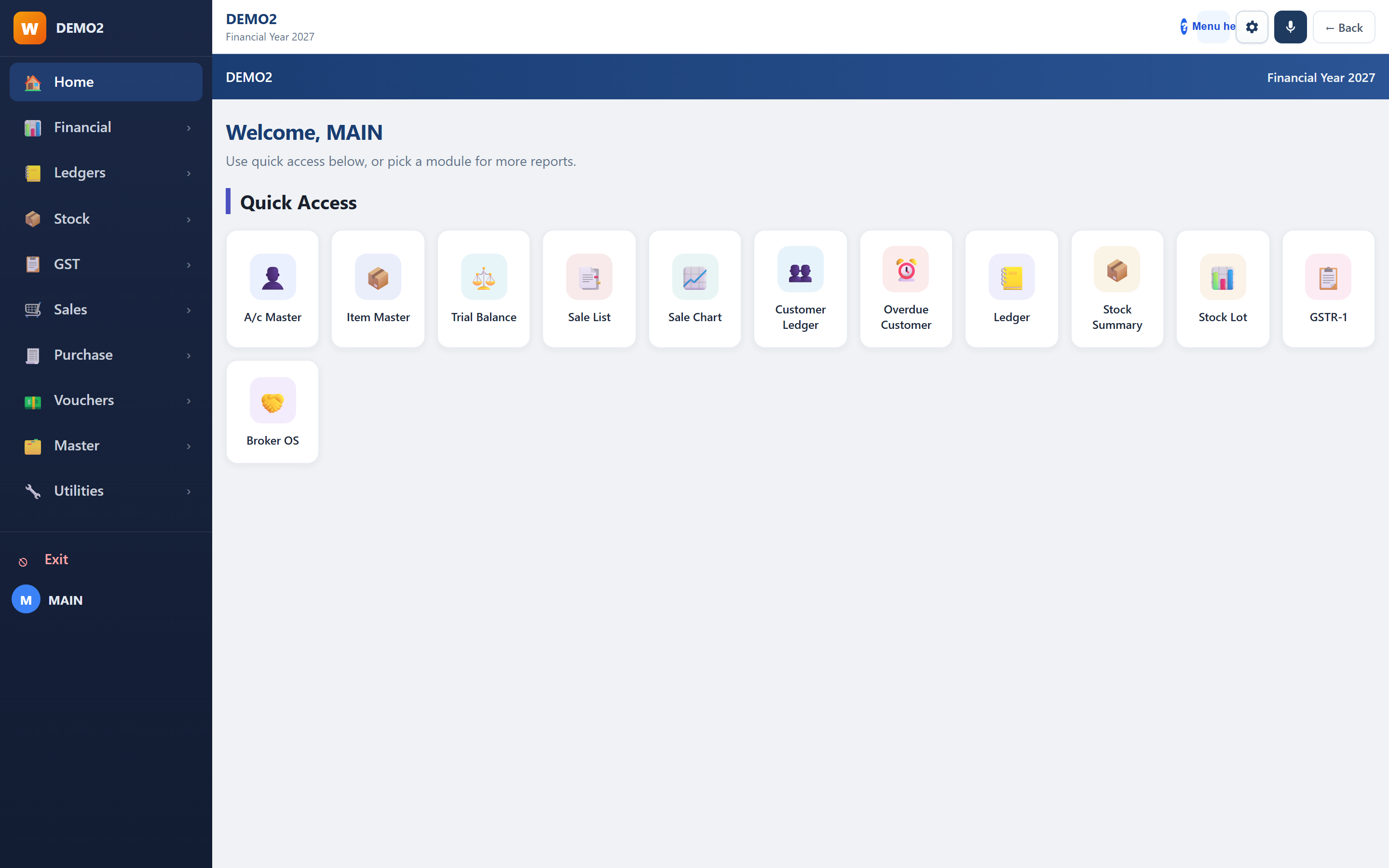
Task: Click the Welcome, MAIN heading
Action: (304, 133)
